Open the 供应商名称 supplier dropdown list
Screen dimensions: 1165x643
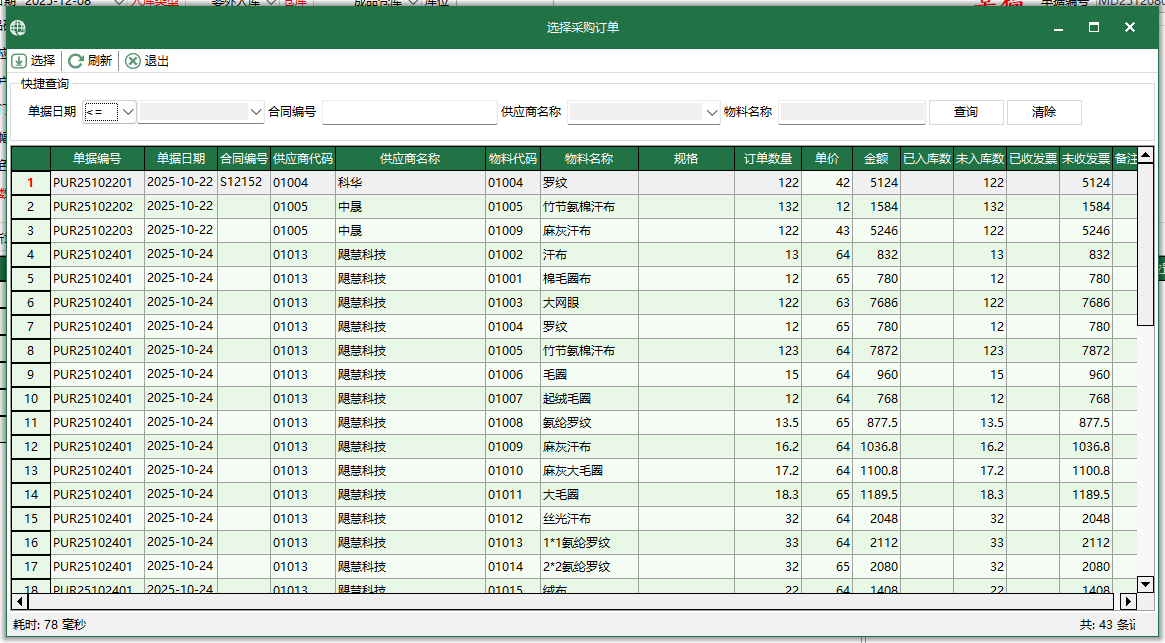click(709, 112)
